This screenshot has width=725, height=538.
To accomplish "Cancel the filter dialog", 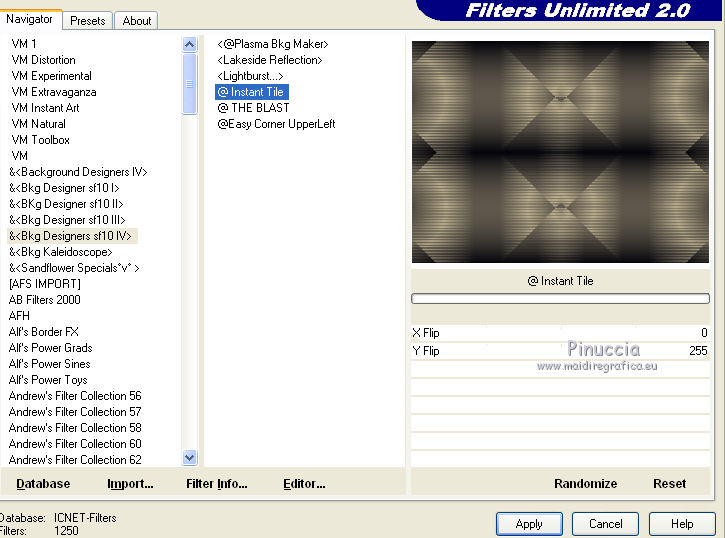I will (605, 524).
